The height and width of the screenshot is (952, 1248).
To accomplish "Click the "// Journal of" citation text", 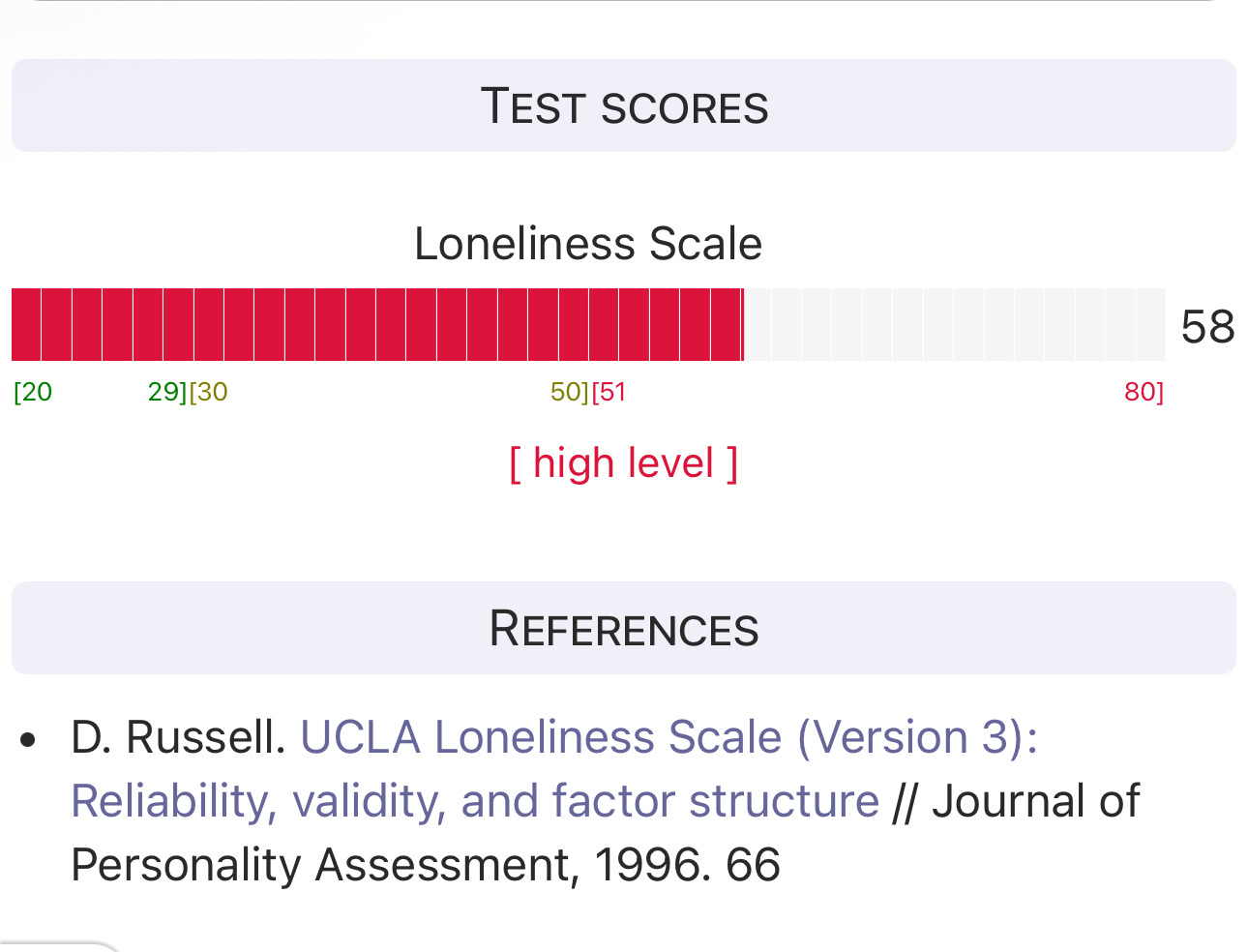I will pos(1016,801).
